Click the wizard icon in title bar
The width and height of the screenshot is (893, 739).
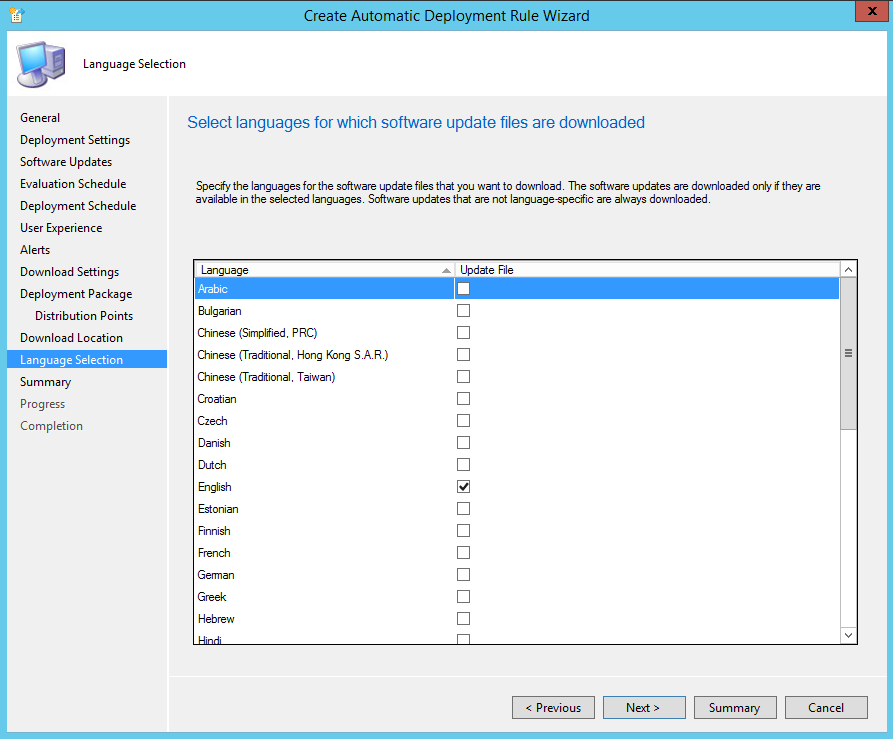16,15
